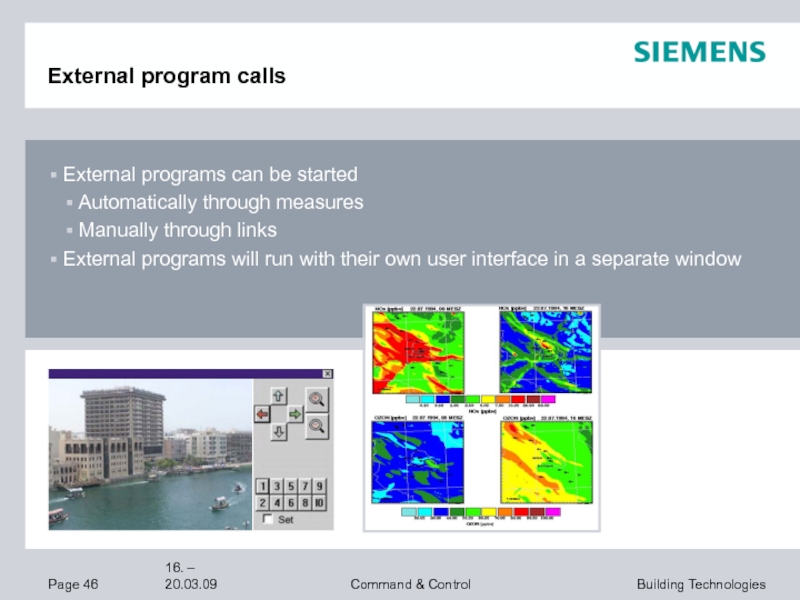This screenshot has width=800, height=600.
Task: Tilt camera up with the up arrow
Action: (279, 396)
